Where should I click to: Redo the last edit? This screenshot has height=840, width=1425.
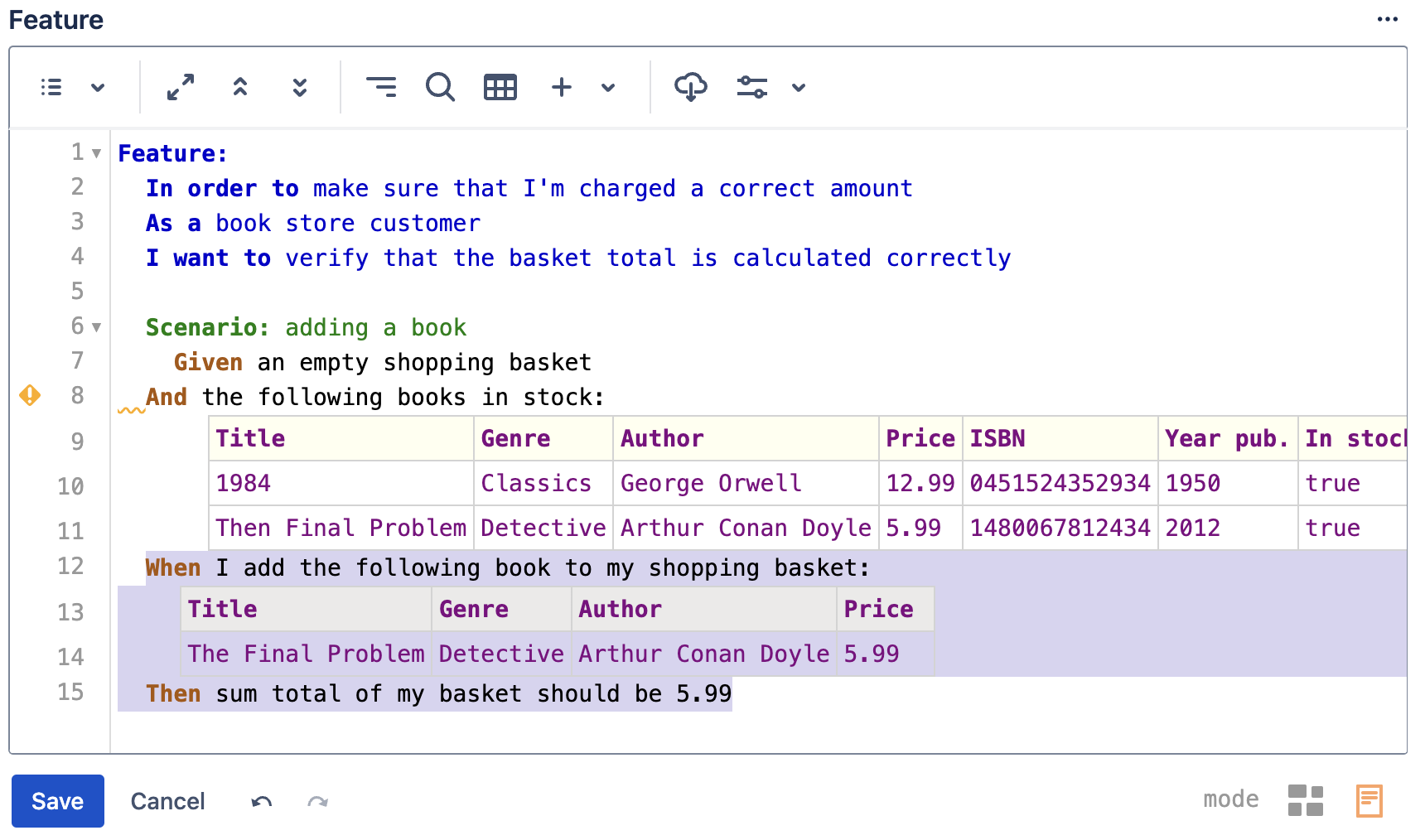[318, 801]
